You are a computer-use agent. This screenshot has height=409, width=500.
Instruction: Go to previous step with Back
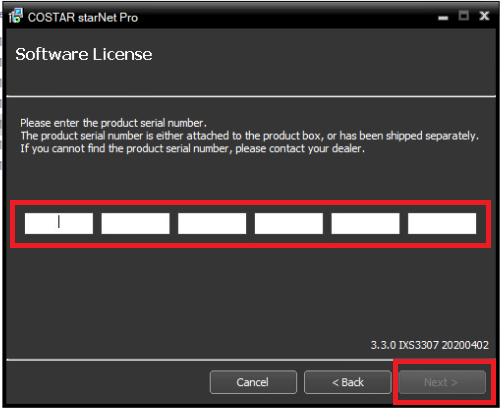348,382
